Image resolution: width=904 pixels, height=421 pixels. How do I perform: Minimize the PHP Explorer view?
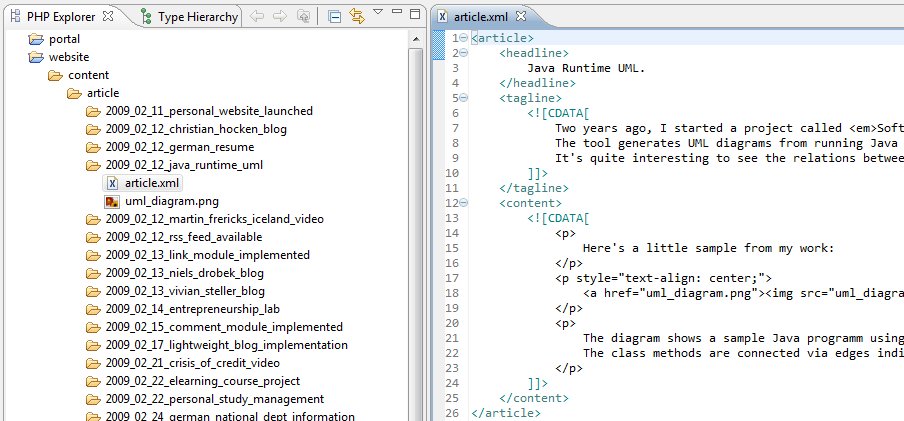coord(396,11)
